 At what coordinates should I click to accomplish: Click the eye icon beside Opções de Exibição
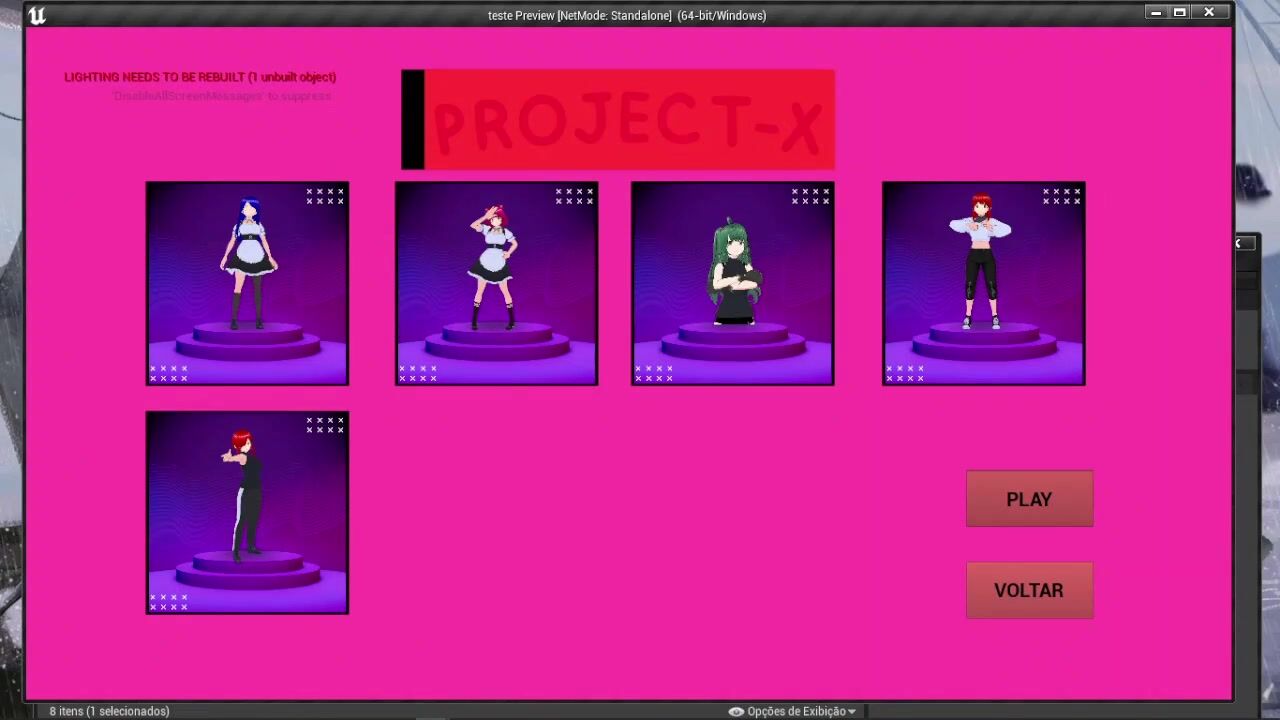point(736,711)
